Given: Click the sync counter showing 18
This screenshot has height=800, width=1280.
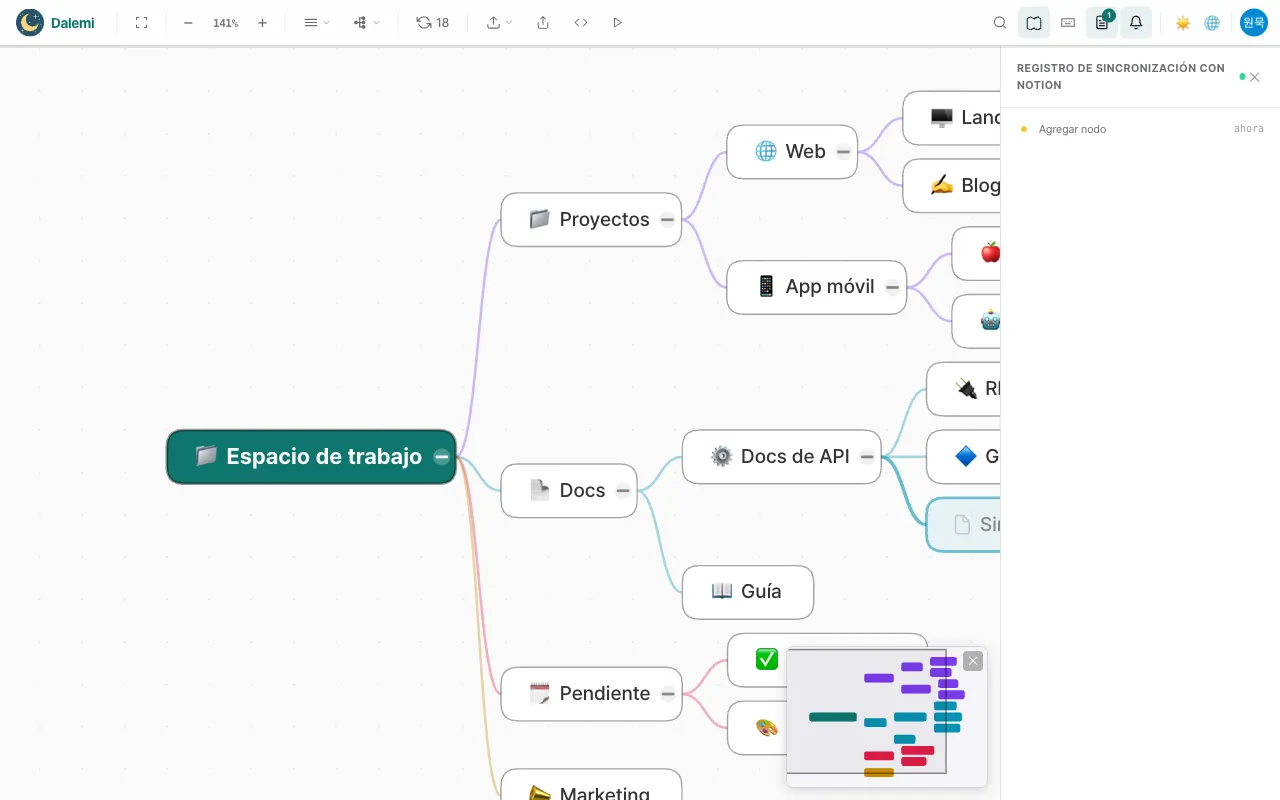Looking at the screenshot, I should (x=433, y=22).
